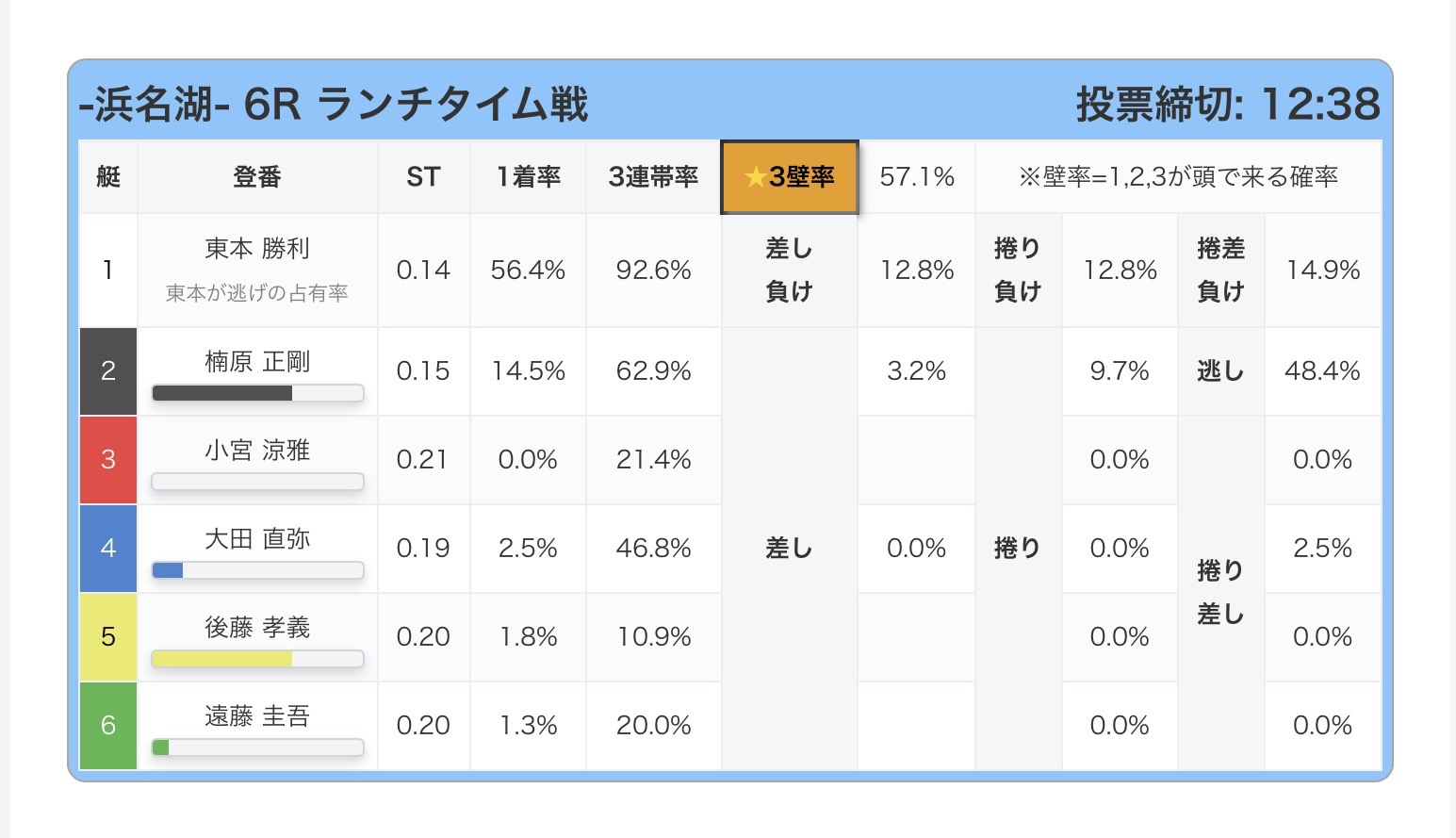Click the highlighted ★3壁率 button

pyautogui.click(x=790, y=177)
